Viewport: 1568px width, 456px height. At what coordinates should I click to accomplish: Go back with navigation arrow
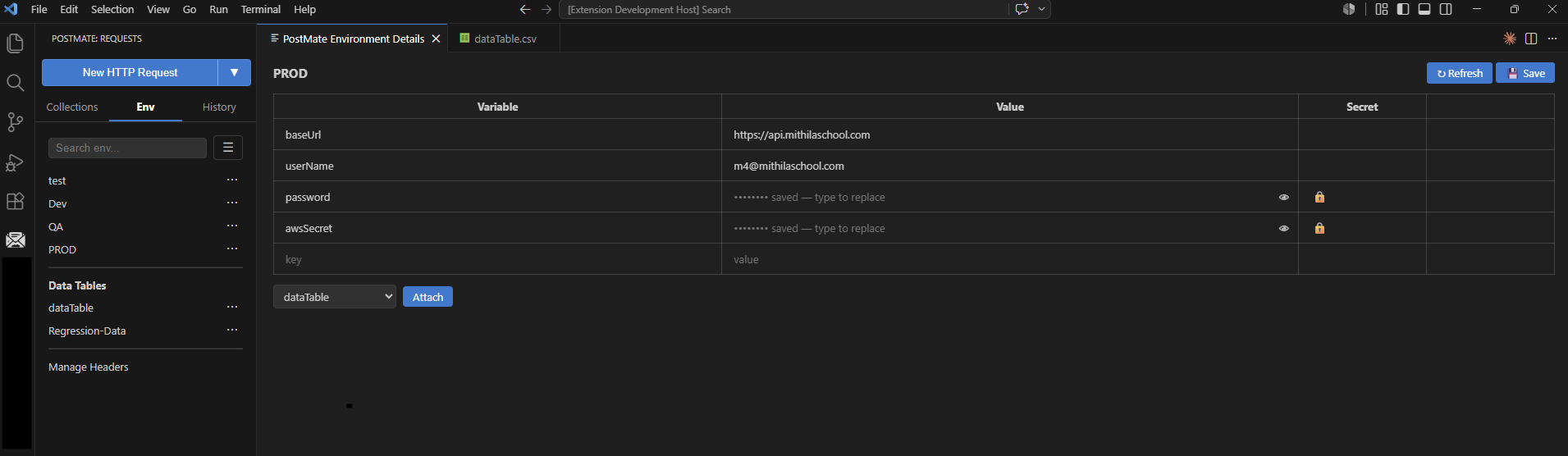coord(525,10)
